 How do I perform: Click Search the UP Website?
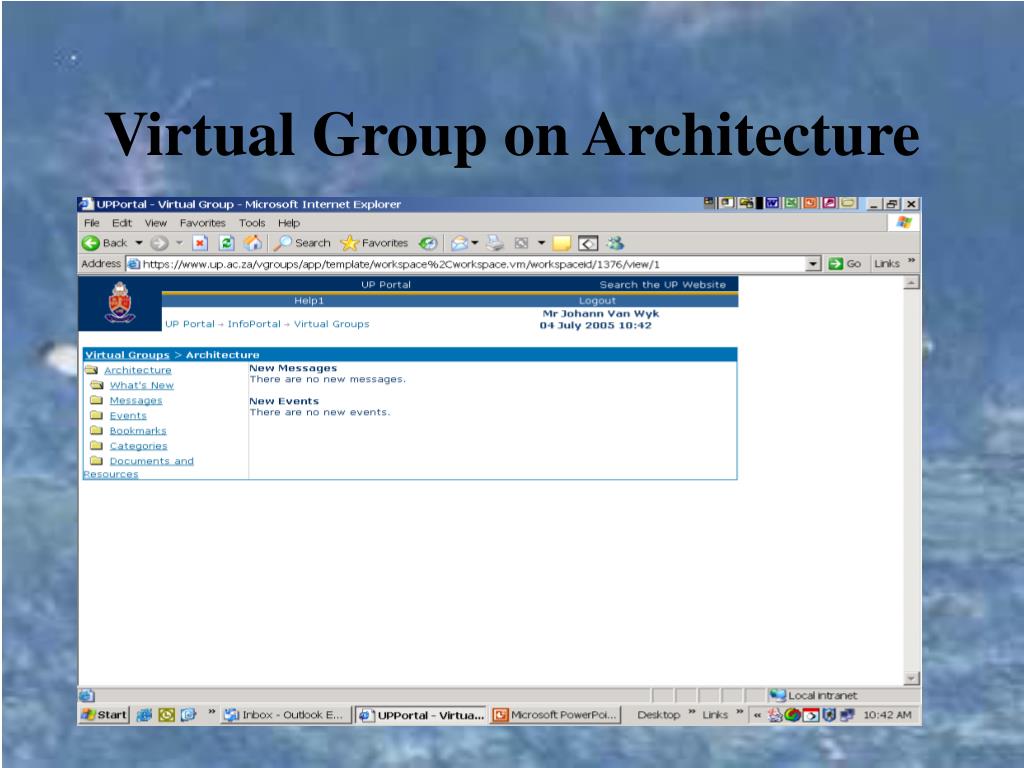[x=663, y=285]
